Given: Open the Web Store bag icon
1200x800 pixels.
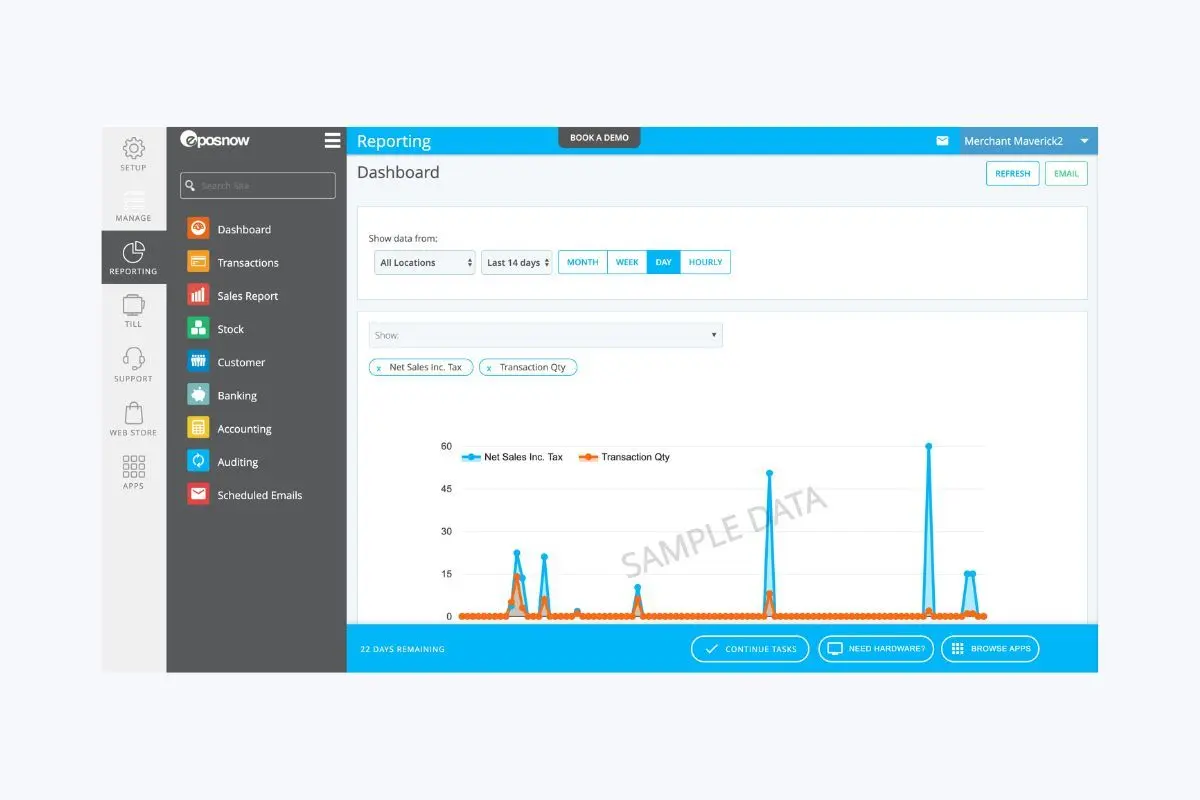Looking at the screenshot, I should point(133,413).
